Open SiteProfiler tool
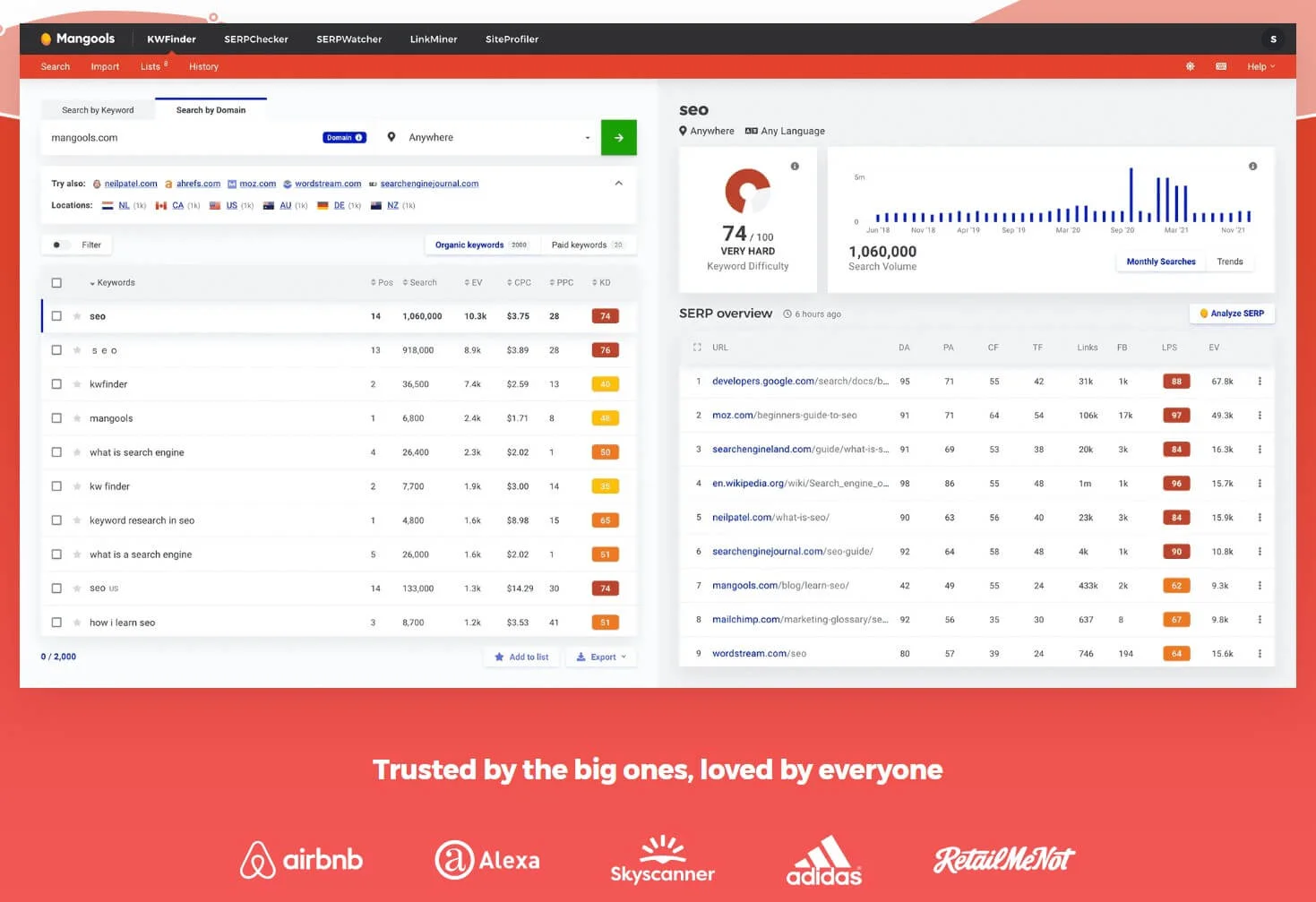Viewport: 1316px width, 902px height. (512, 39)
